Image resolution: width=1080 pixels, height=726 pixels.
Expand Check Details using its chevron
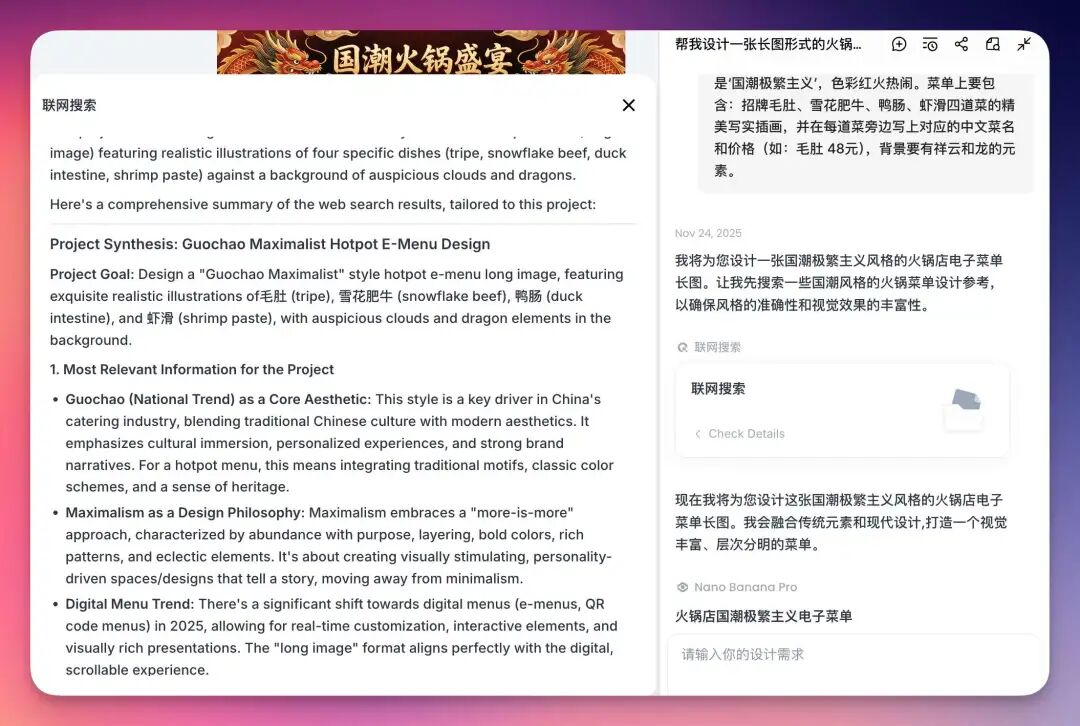(697, 434)
